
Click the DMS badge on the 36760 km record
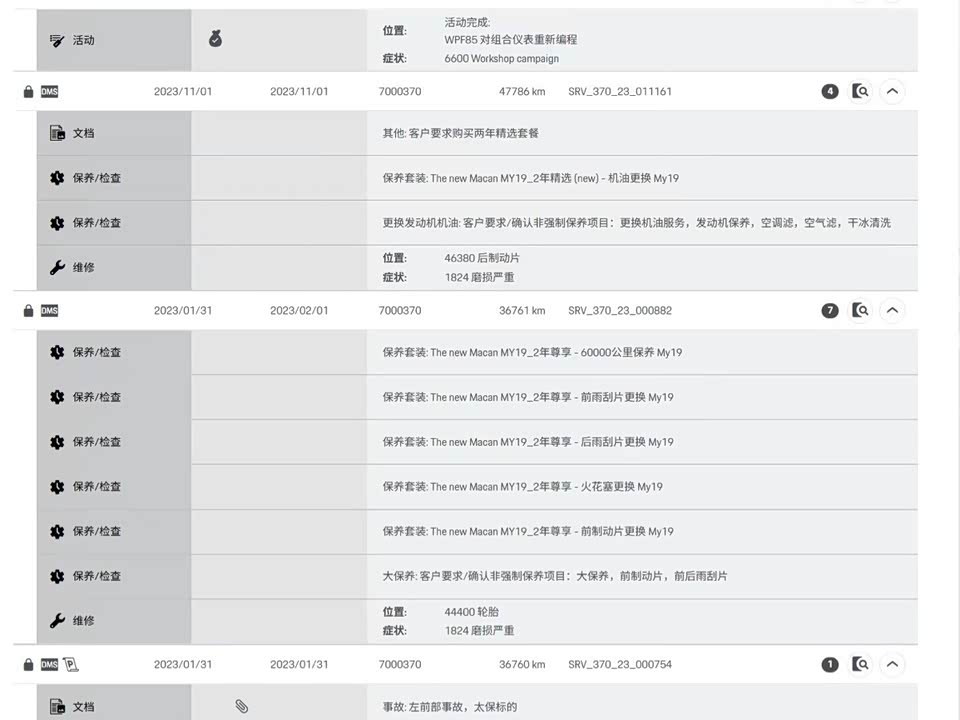50,664
